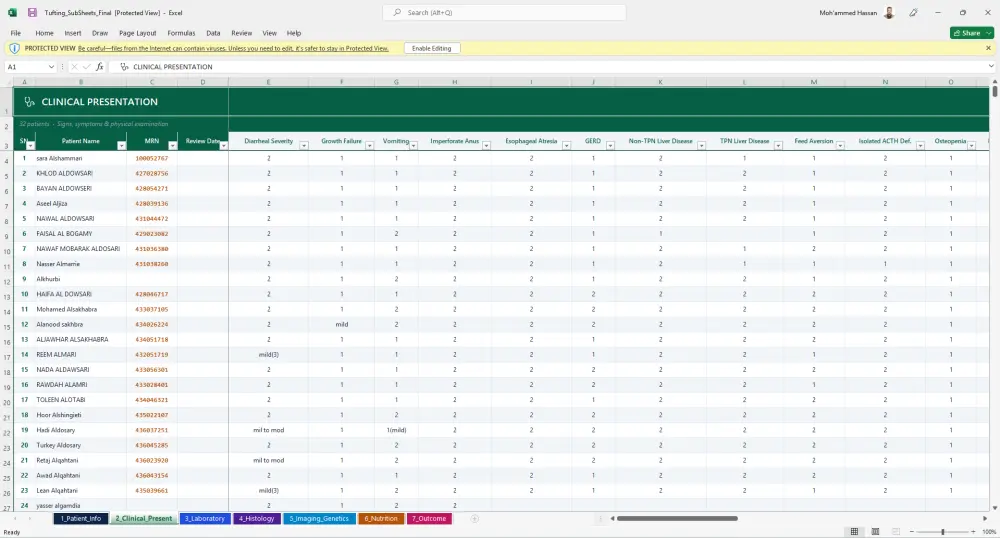
Task: Add a new sheet with plus icon
Action: pyautogui.click(x=474, y=519)
